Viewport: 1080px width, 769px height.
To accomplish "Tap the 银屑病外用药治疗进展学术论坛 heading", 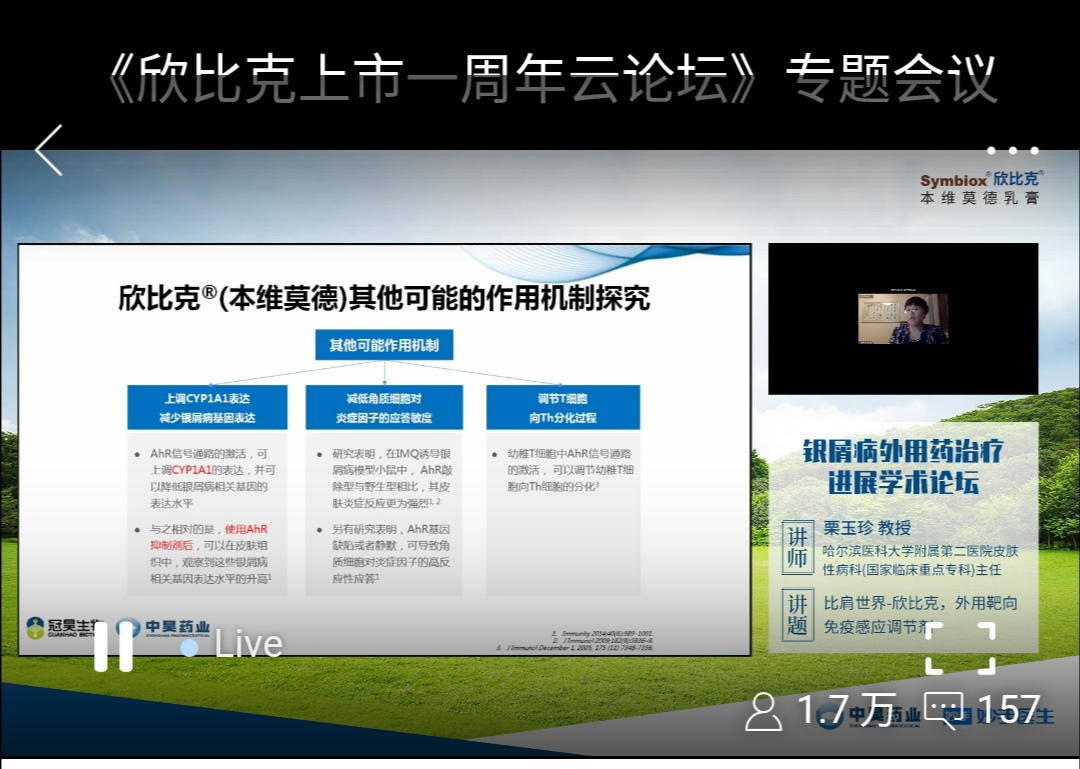I will click(903, 467).
